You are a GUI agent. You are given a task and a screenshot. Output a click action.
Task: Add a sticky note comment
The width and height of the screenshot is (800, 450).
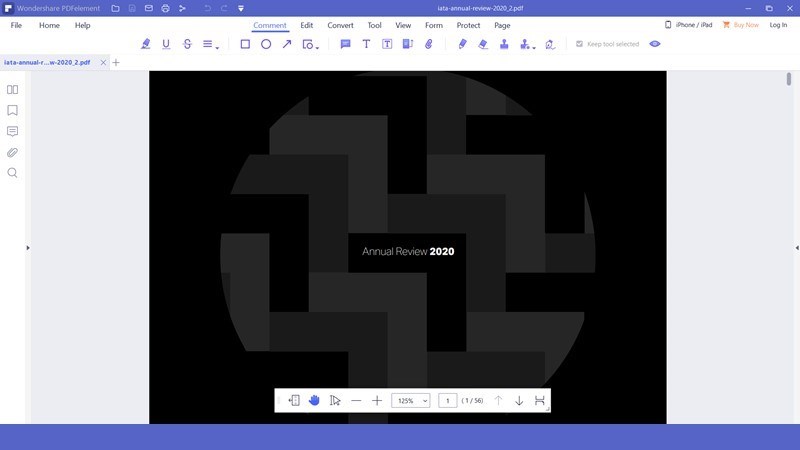(x=345, y=44)
